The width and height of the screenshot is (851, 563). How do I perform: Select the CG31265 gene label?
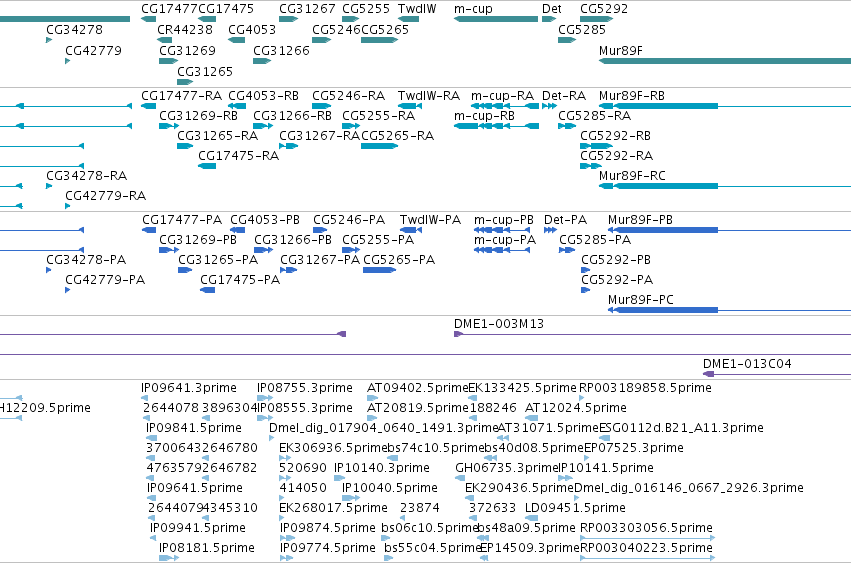[205, 72]
